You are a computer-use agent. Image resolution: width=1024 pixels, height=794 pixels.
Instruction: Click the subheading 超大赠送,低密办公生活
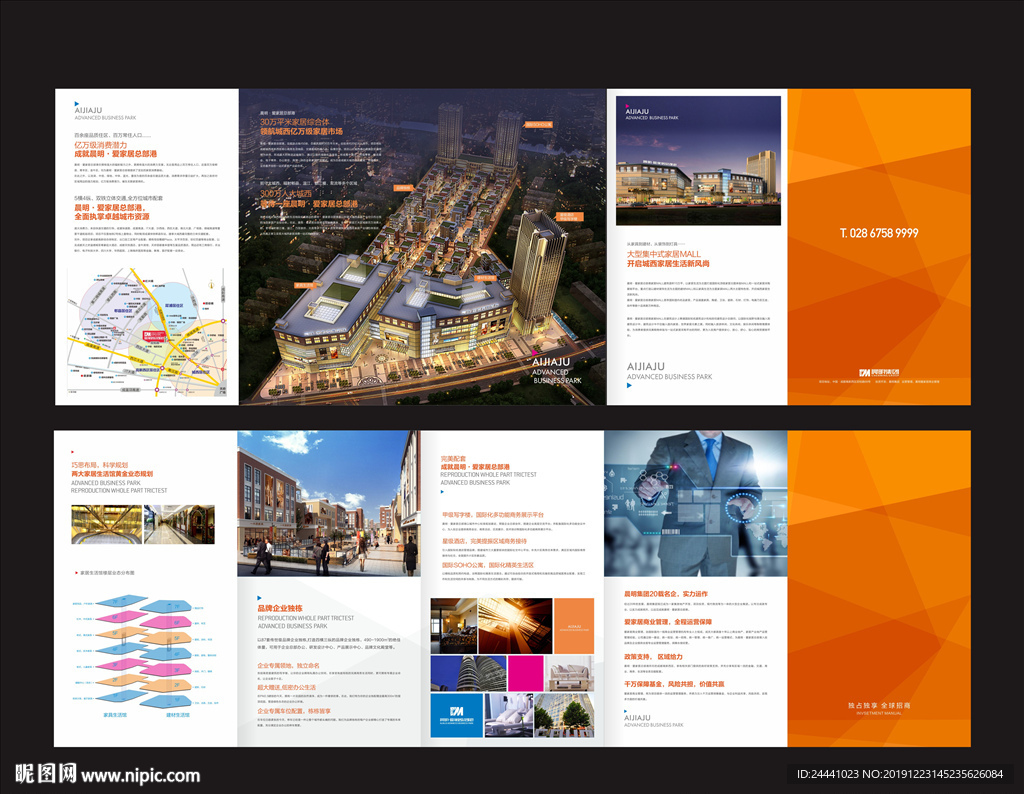(286, 688)
